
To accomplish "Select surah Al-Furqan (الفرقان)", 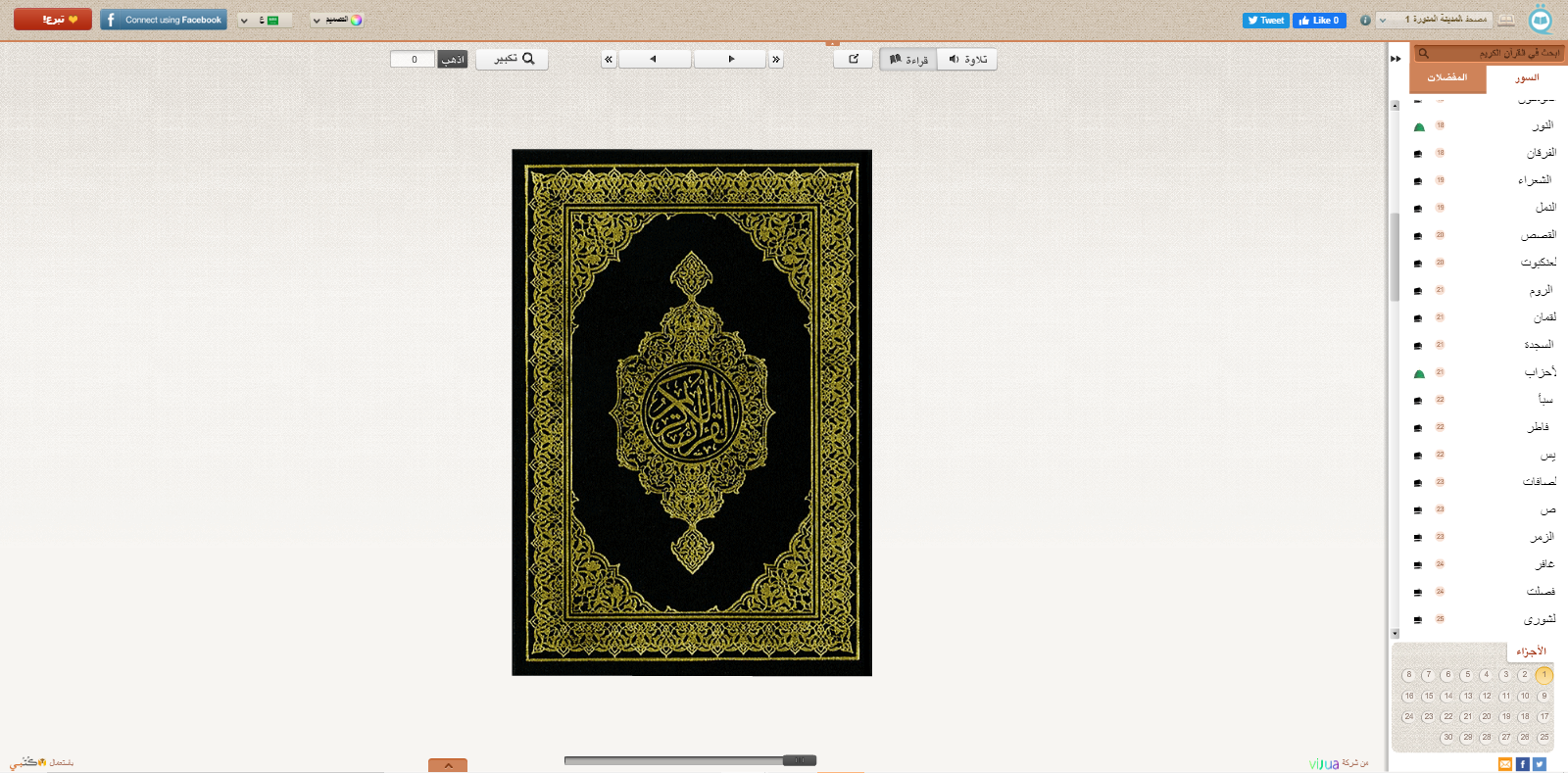I will (x=1541, y=153).
